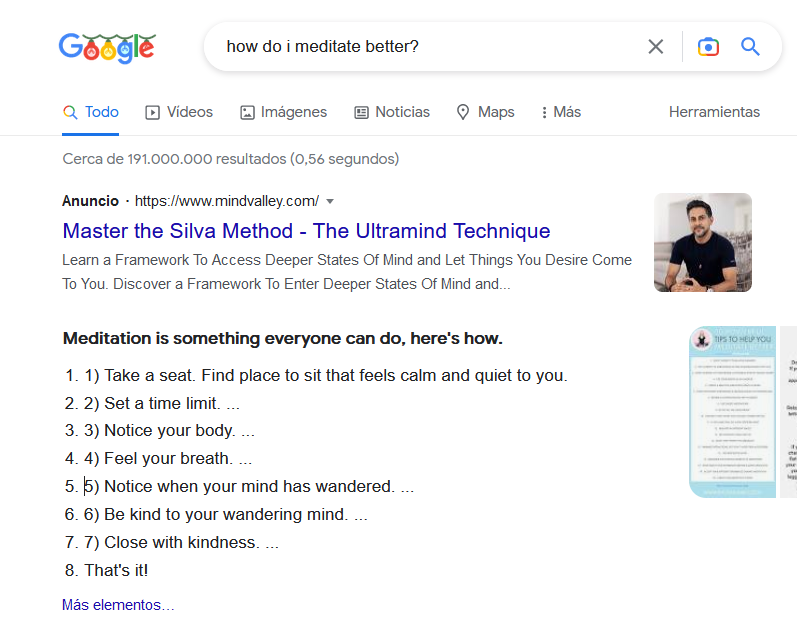Open Herramientas search tools

click(714, 112)
